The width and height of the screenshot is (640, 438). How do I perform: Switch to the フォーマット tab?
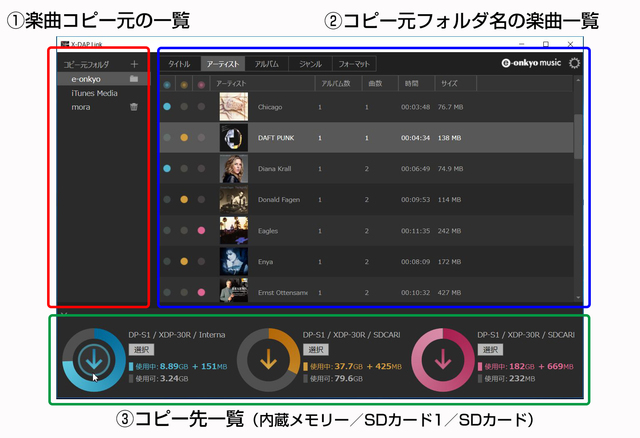[354, 64]
